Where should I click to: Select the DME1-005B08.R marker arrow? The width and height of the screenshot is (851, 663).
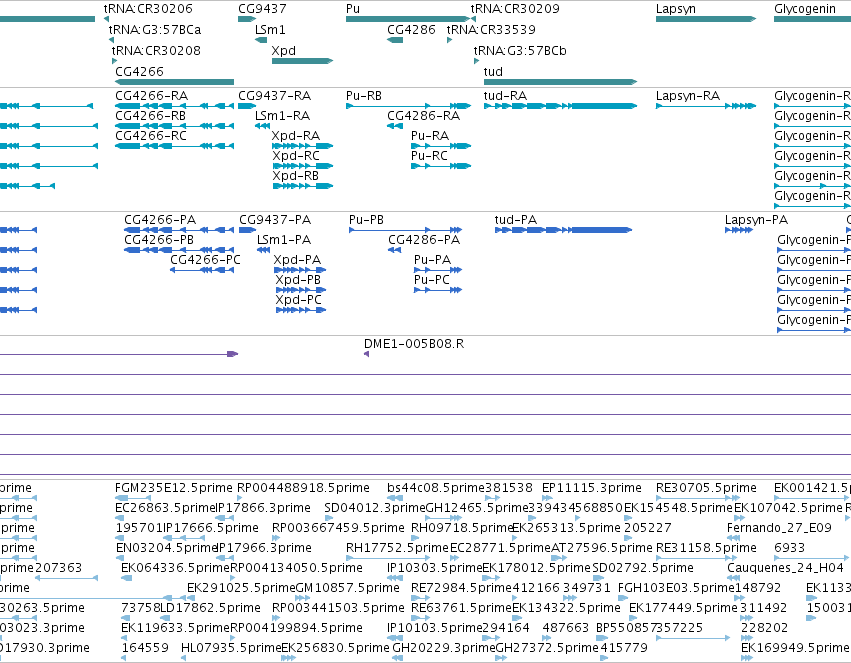pyautogui.click(x=366, y=354)
